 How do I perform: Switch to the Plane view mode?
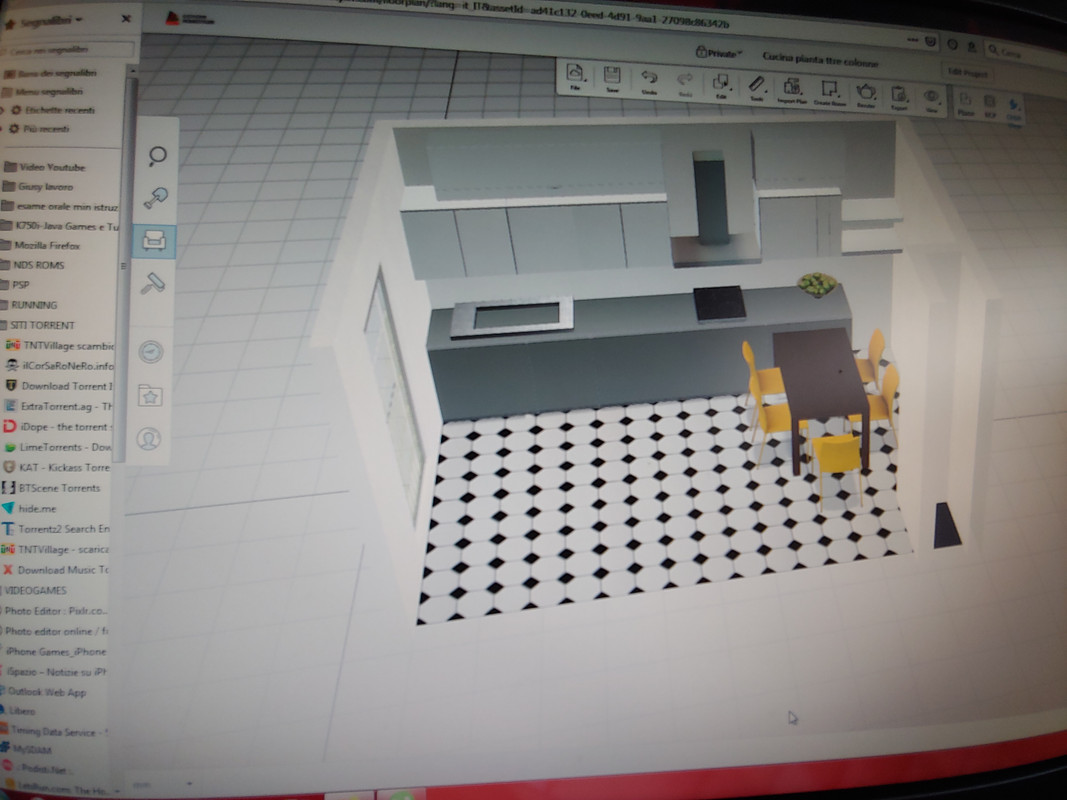pos(966,104)
